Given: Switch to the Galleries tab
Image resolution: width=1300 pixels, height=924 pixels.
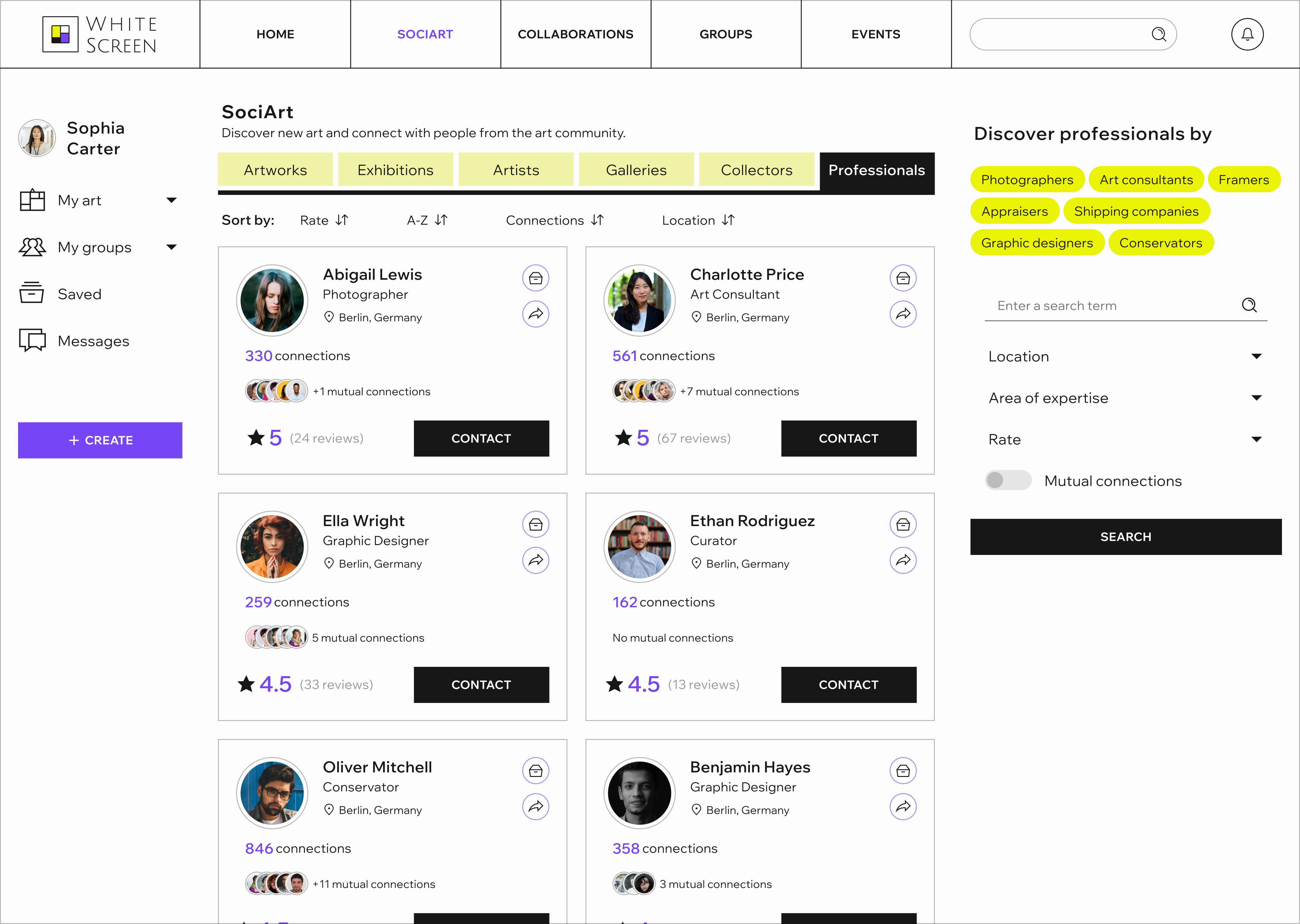Looking at the screenshot, I should click(x=636, y=170).
